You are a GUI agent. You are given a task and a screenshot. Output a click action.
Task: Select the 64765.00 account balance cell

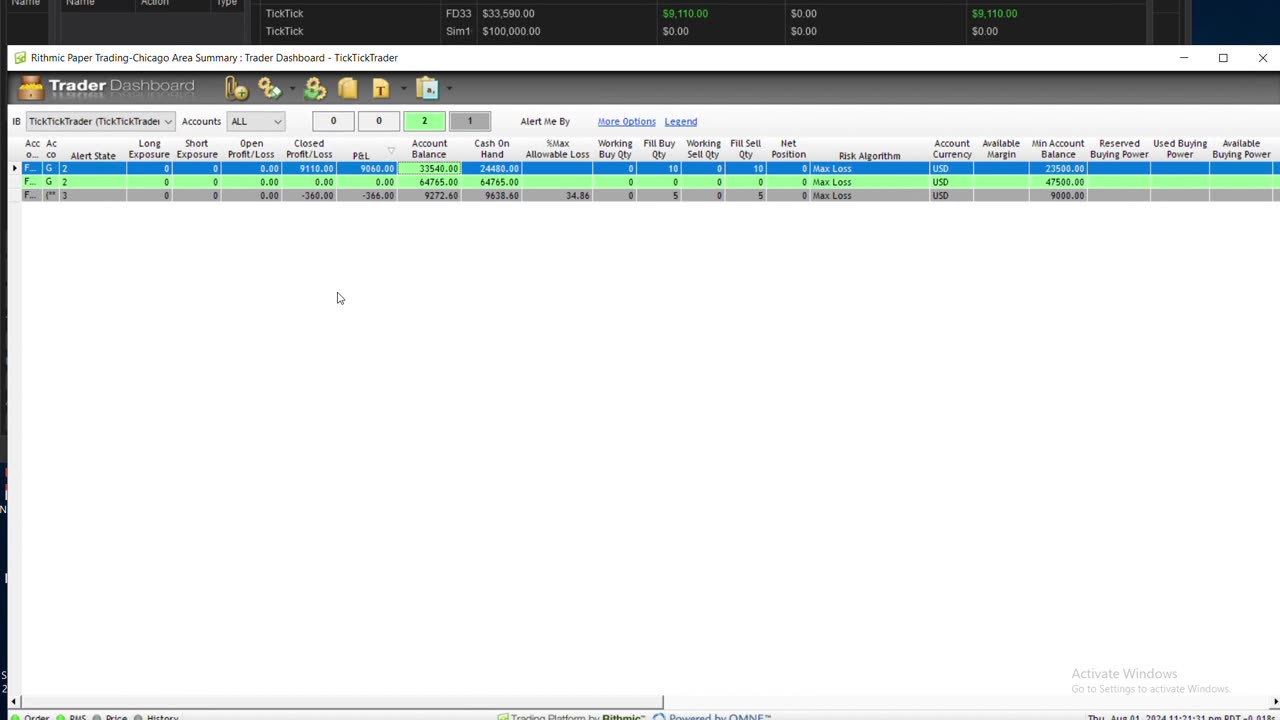tap(429, 182)
